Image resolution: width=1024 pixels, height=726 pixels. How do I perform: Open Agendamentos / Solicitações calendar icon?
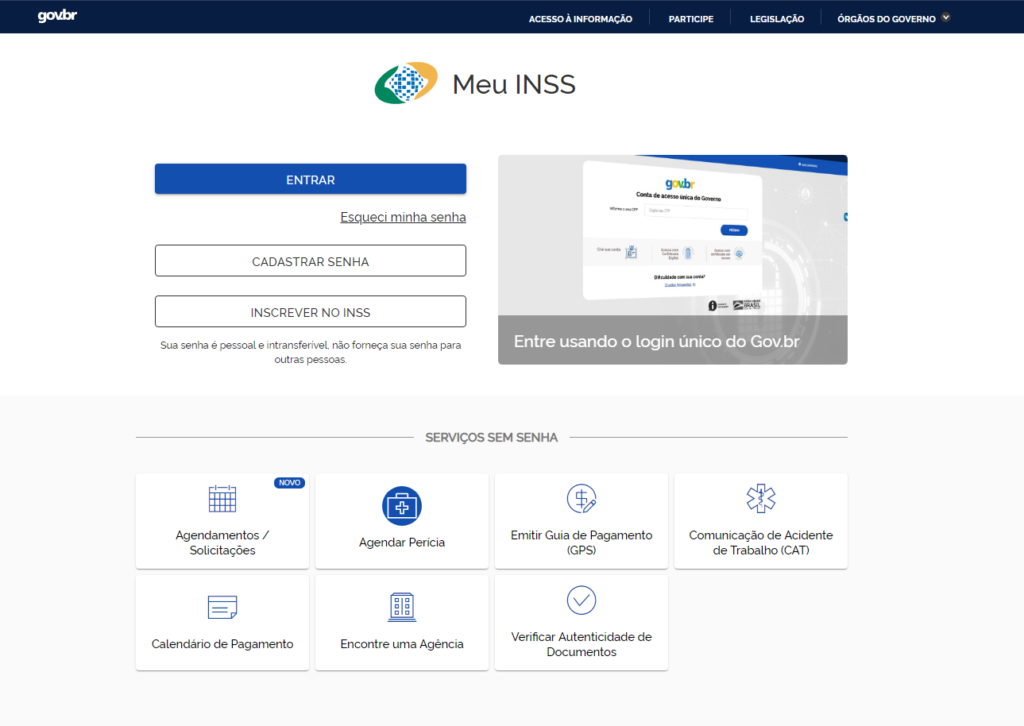tap(222, 499)
